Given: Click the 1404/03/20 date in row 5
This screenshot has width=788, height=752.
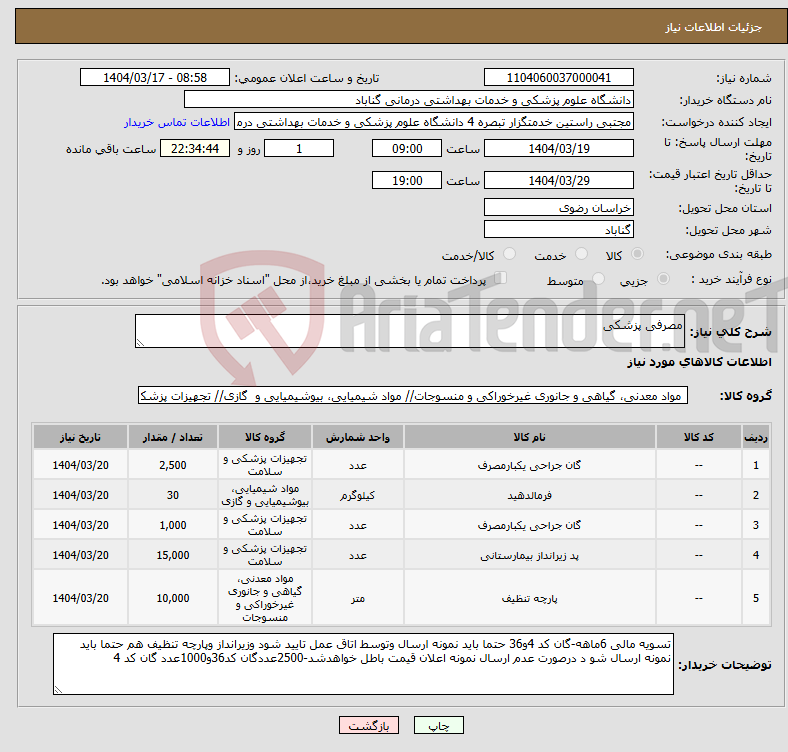Looking at the screenshot, I should pyautogui.click(x=80, y=598).
